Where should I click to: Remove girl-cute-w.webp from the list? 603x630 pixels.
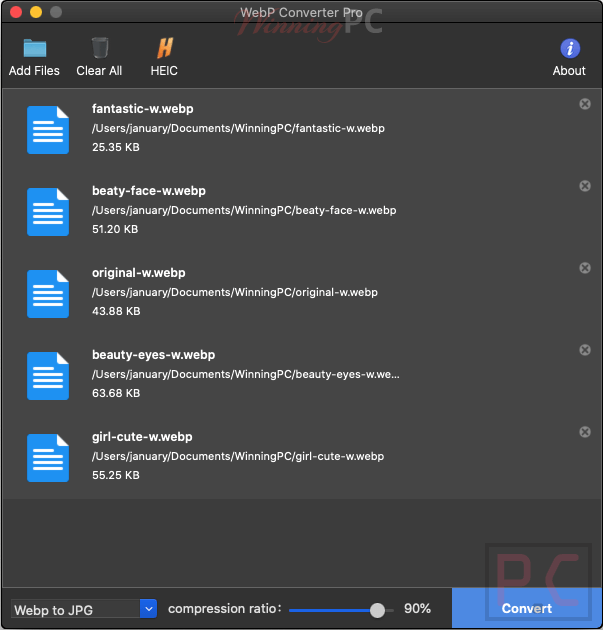coord(585,432)
